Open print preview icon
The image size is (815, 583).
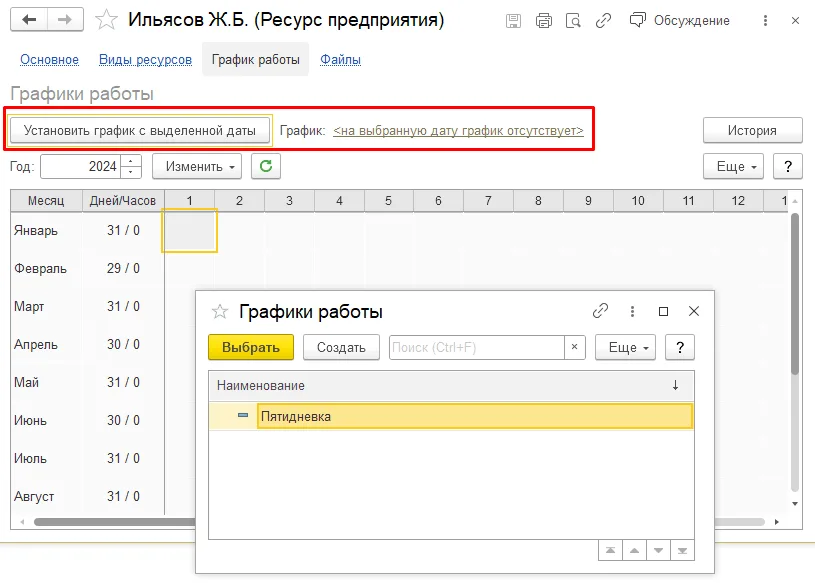pos(573,21)
